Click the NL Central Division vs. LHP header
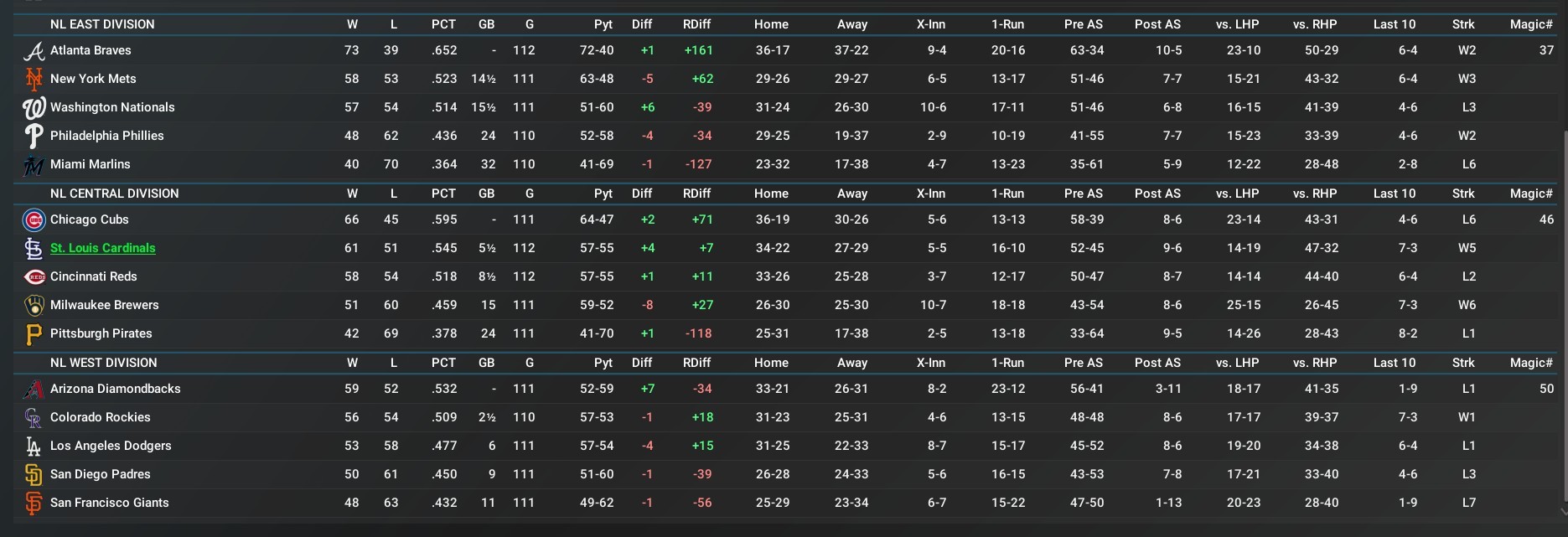 [x=1237, y=194]
